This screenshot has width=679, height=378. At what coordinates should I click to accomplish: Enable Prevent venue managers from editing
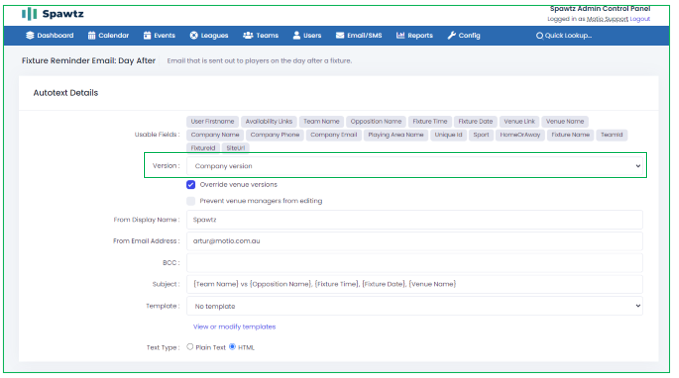click(191, 201)
